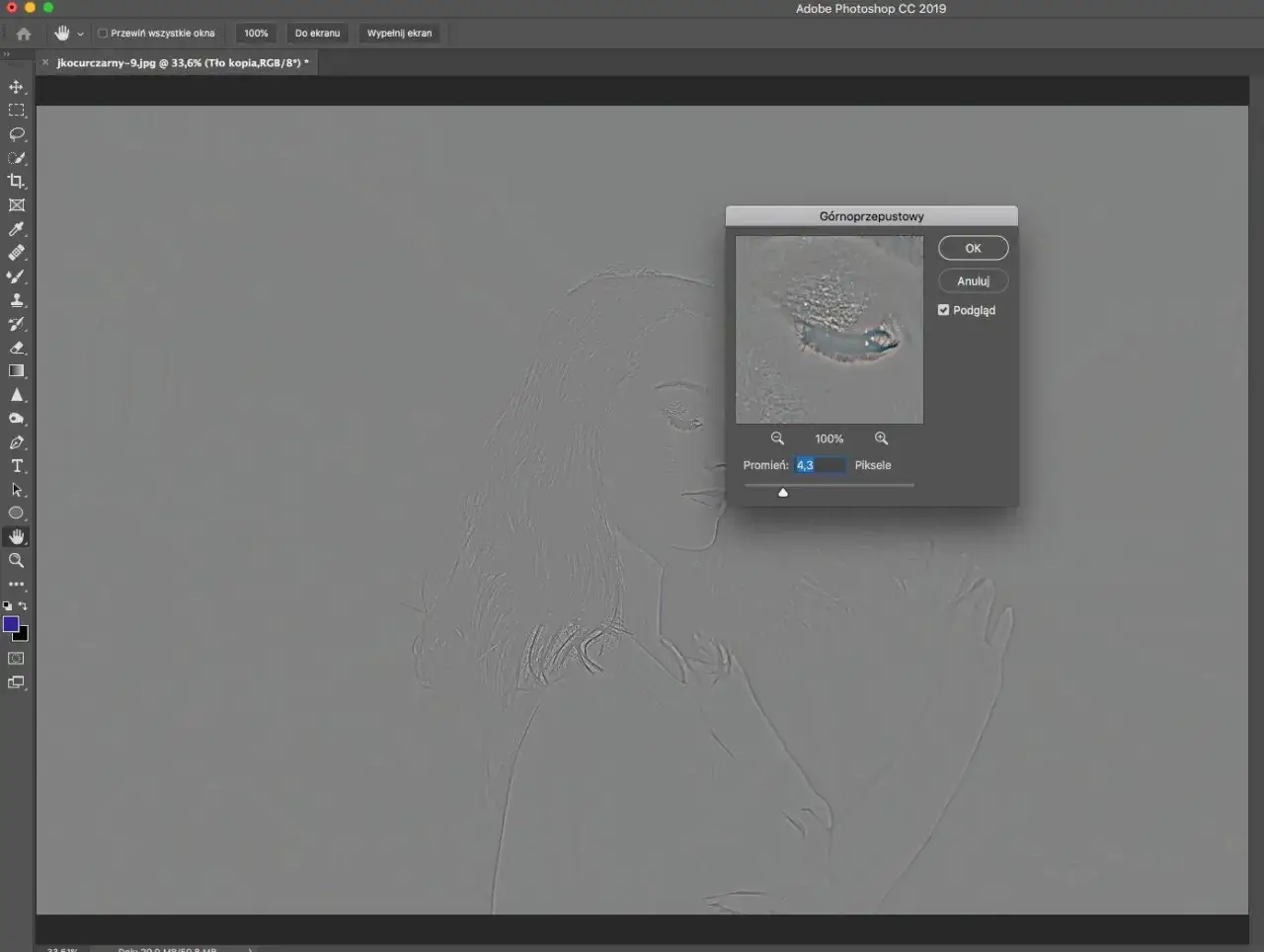This screenshot has width=1264, height=952.
Task: Click the Anuluj button
Action: (x=973, y=281)
